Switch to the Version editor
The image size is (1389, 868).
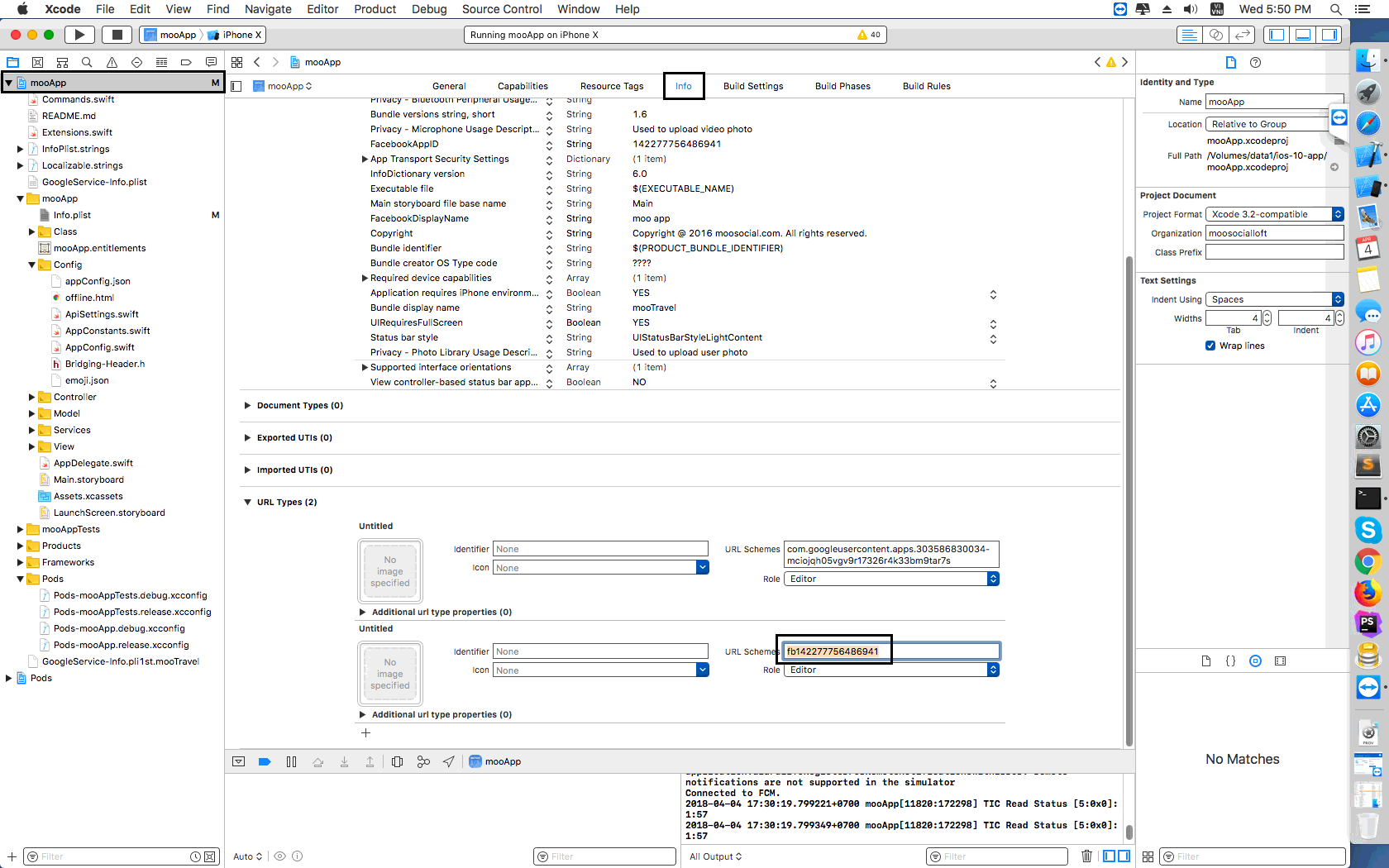tap(1242, 35)
